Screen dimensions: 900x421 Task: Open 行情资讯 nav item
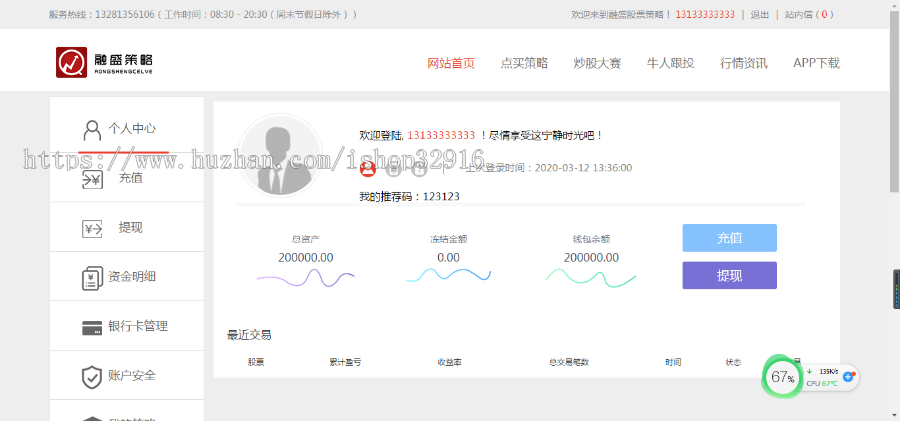click(x=743, y=63)
